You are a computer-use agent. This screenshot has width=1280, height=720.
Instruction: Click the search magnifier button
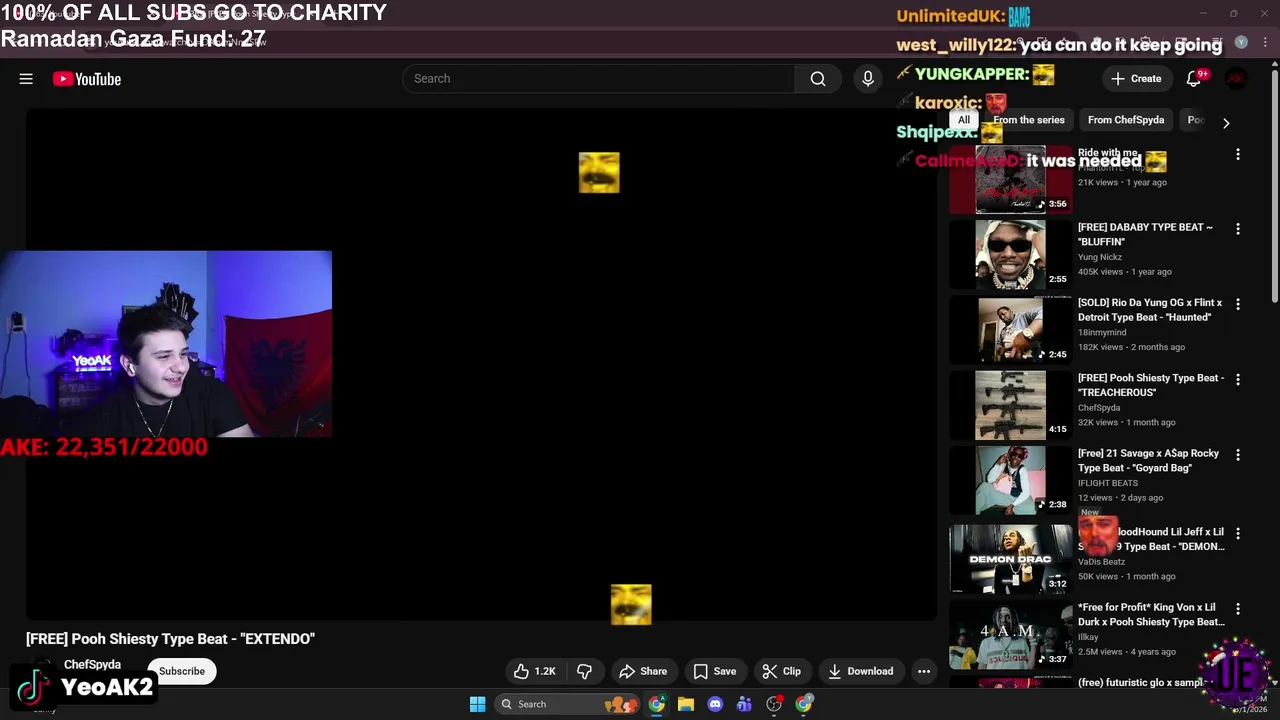tap(818, 79)
